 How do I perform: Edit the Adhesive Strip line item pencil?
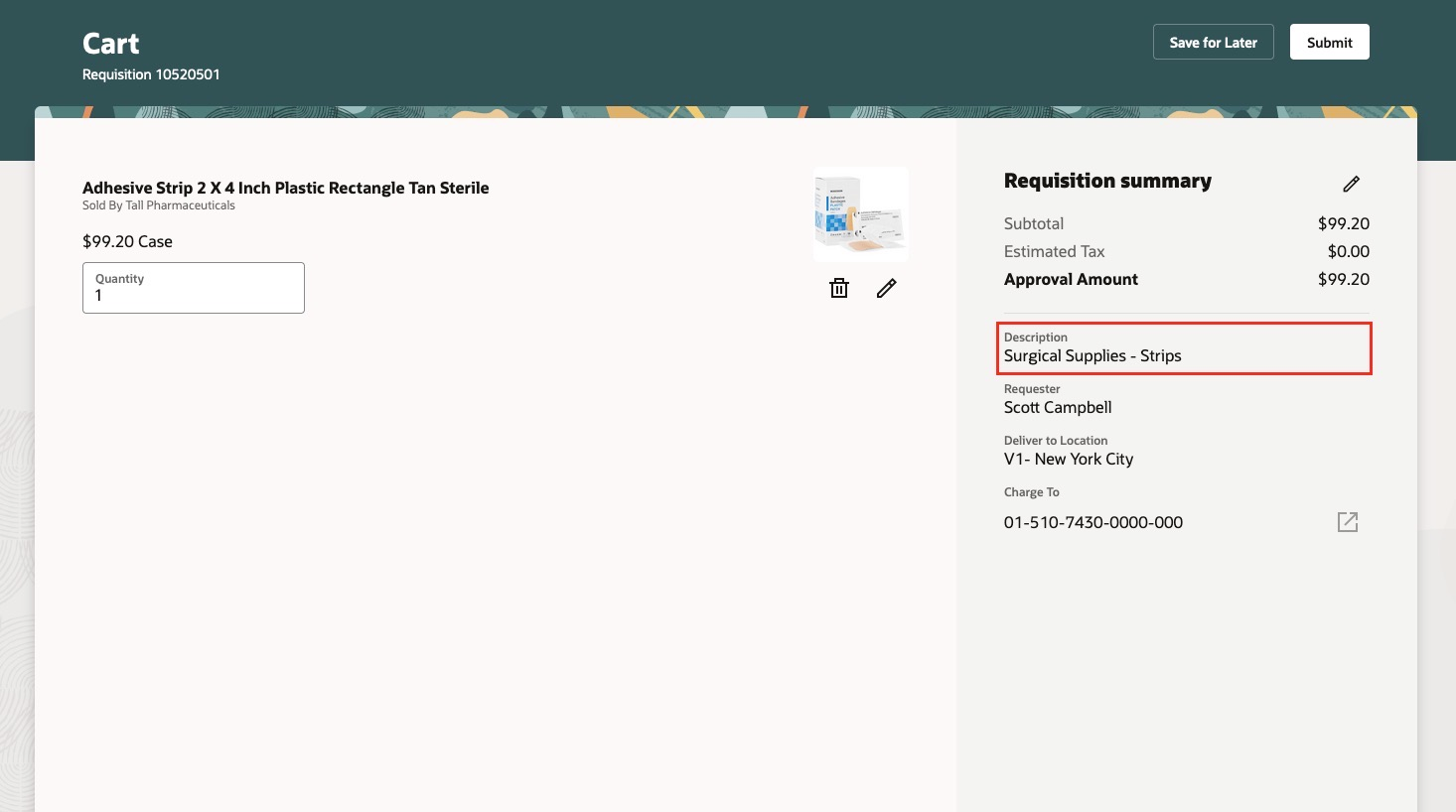click(887, 288)
